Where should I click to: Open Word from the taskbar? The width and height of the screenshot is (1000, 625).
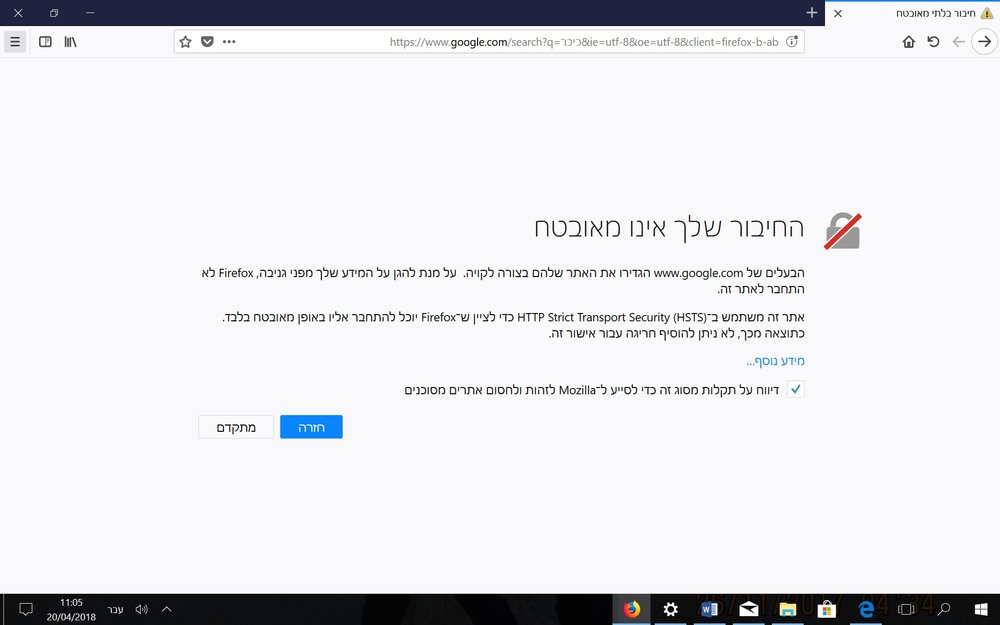coord(709,610)
